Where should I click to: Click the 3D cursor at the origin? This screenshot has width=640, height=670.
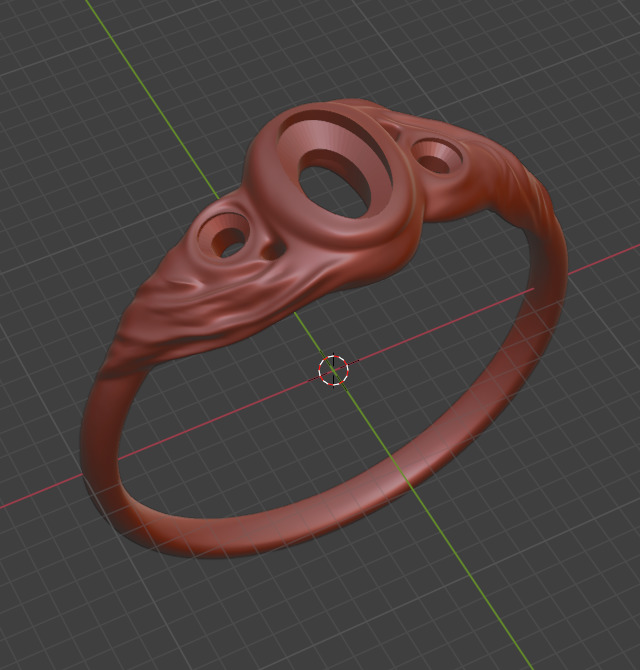pos(334,370)
